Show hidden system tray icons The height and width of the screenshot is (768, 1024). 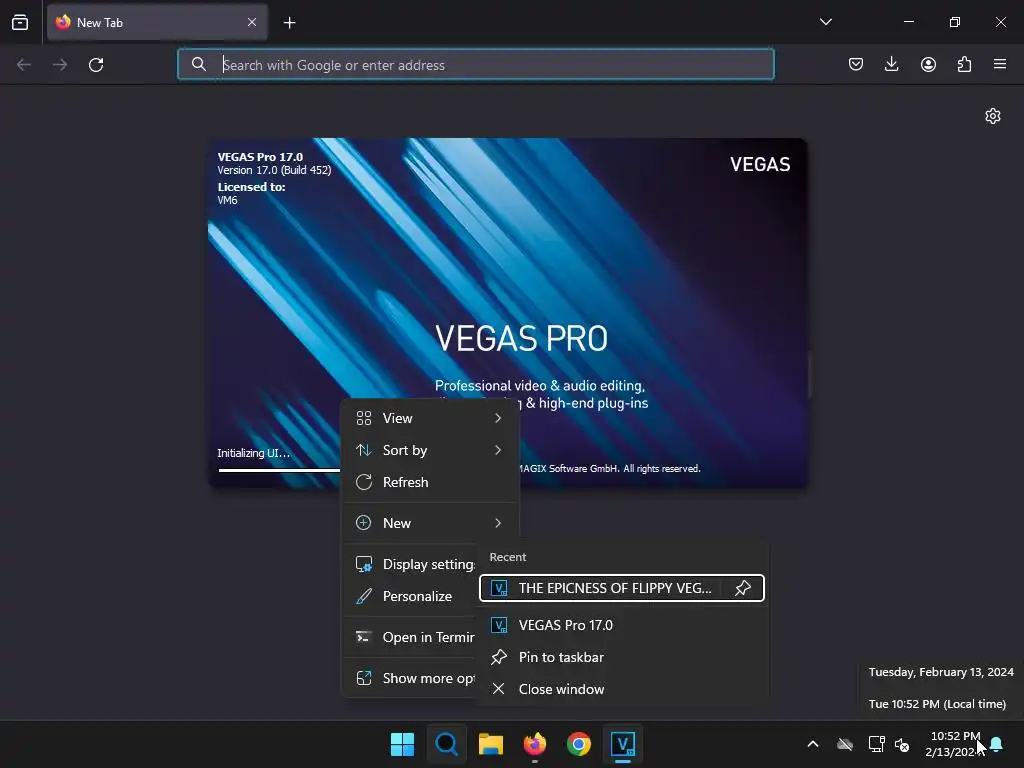(x=813, y=744)
